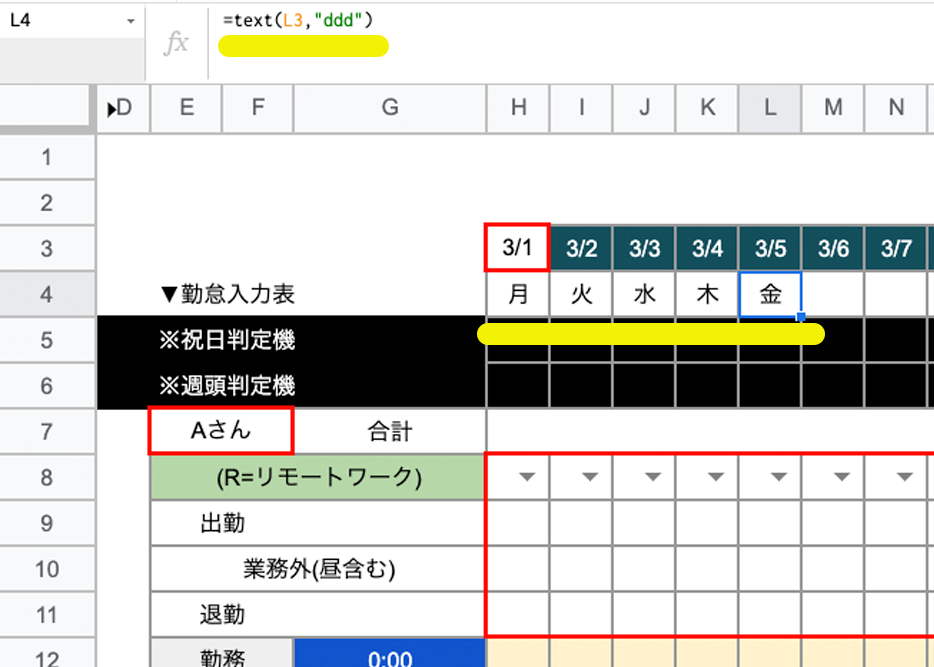
Task: Select column N header
Action: point(896,108)
